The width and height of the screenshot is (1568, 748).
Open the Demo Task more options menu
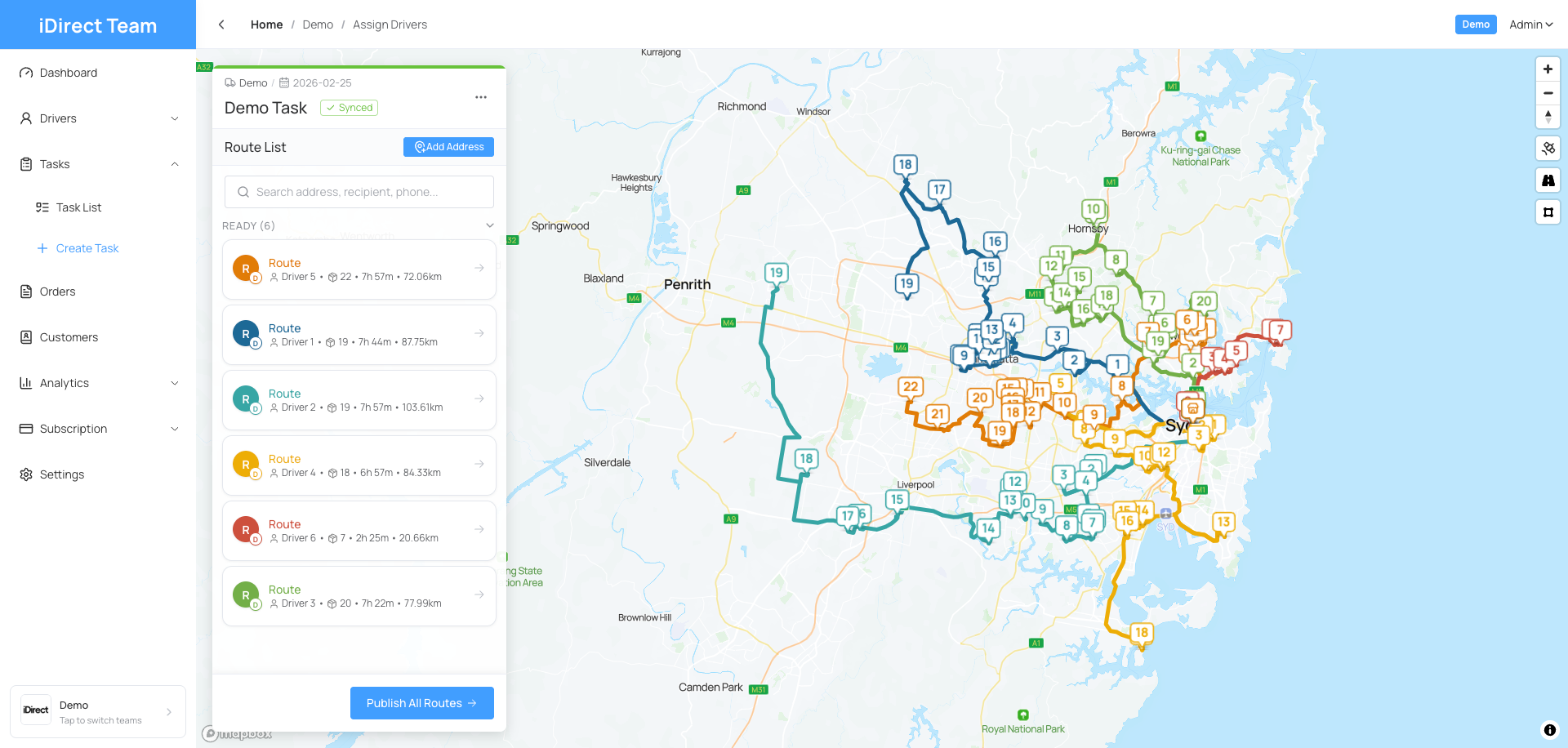click(x=481, y=97)
